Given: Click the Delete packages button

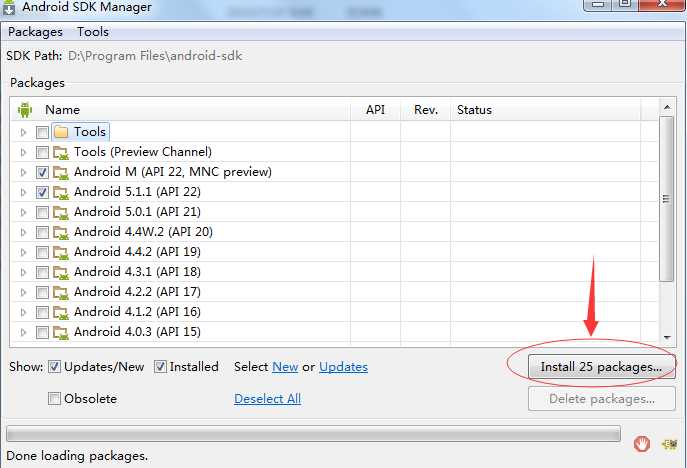Looking at the screenshot, I should tap(602, 399).
